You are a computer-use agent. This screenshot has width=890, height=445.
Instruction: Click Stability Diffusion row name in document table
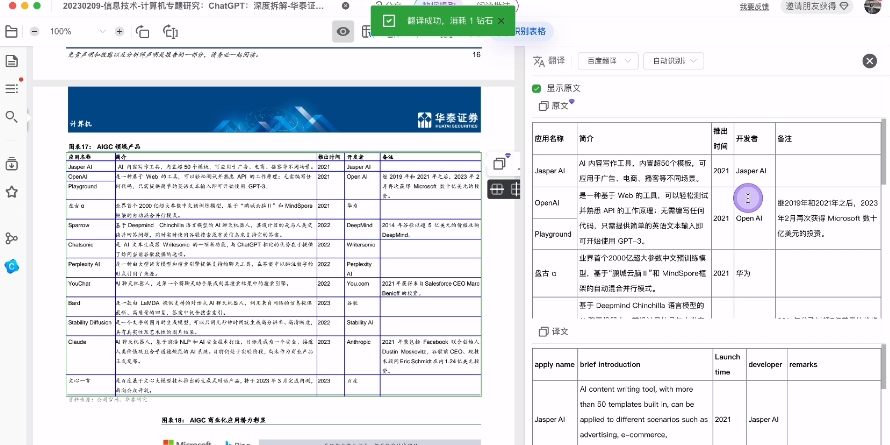(x=90, y=322)
